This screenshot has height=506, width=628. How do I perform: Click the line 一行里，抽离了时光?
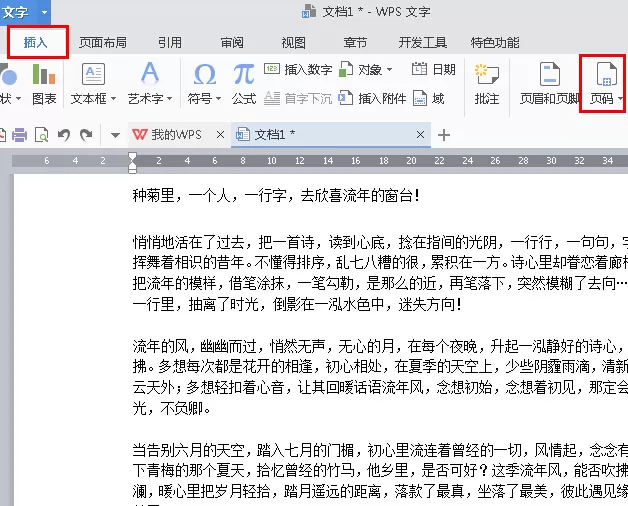coord(297,304)
